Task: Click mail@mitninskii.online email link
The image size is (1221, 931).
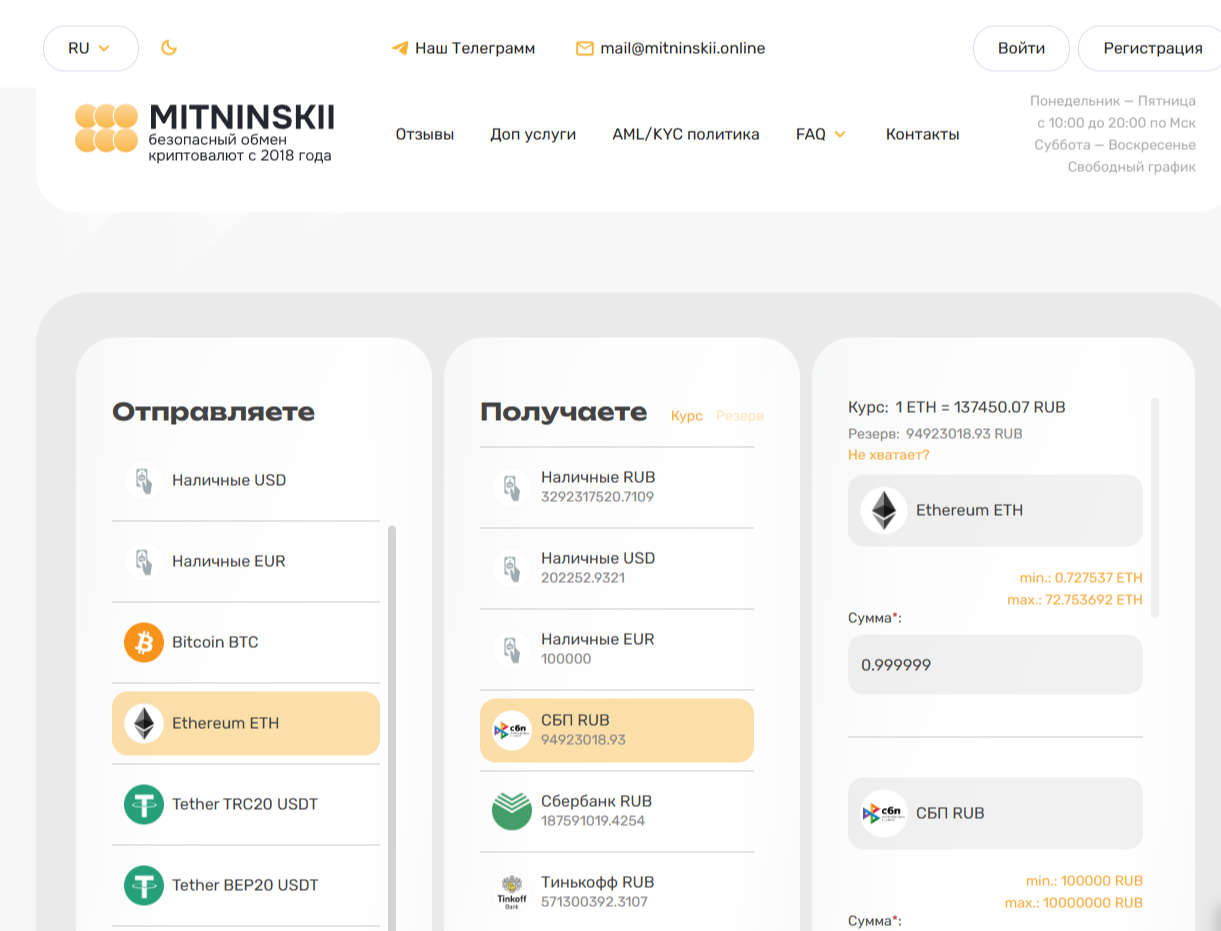Action: tap(683, 48)
